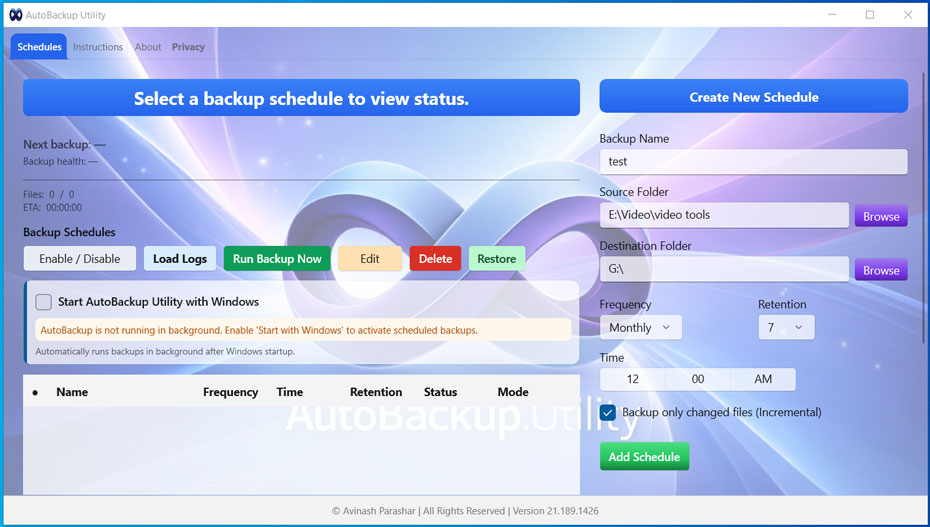
Task: Click the vertical scrollbar on the right edge
Action: pos(923,207)
